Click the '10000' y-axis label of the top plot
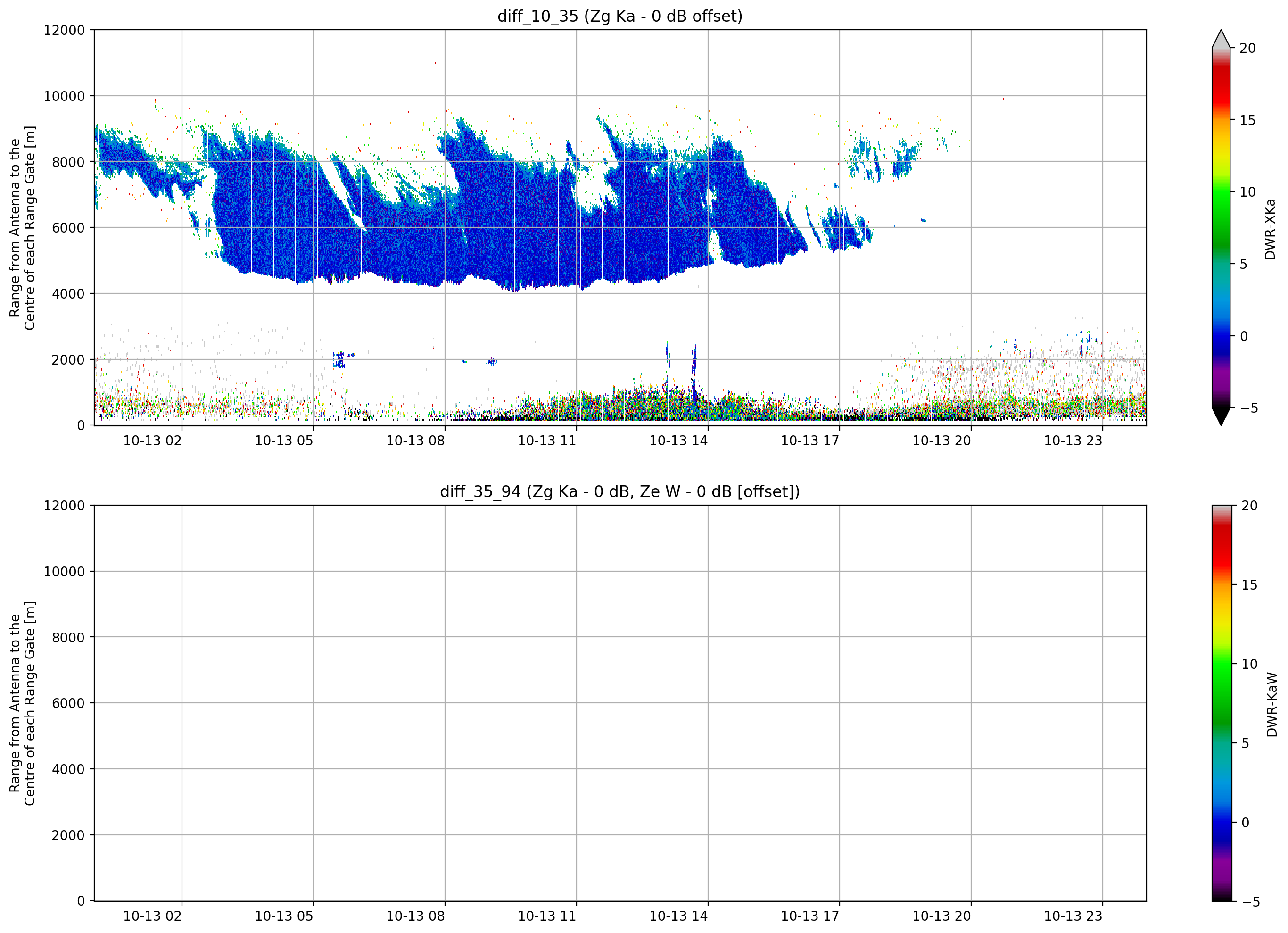This screenshot has height=933, width=1288. pyautogui.click(x=64, y=96)
